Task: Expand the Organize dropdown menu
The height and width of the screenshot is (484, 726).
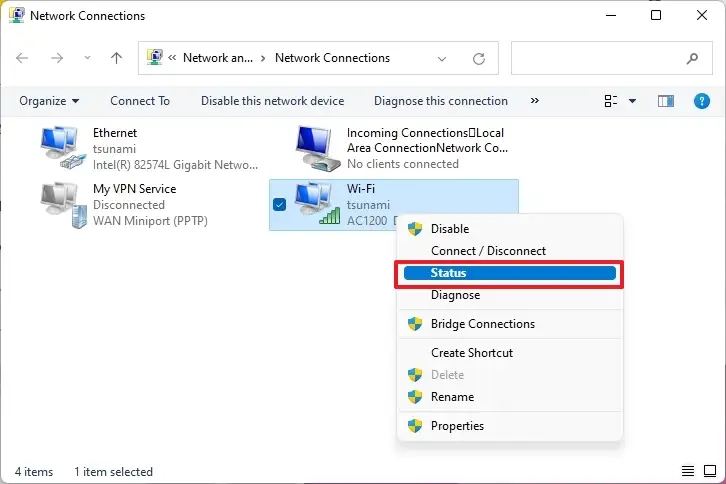Action: pos(49,101)
